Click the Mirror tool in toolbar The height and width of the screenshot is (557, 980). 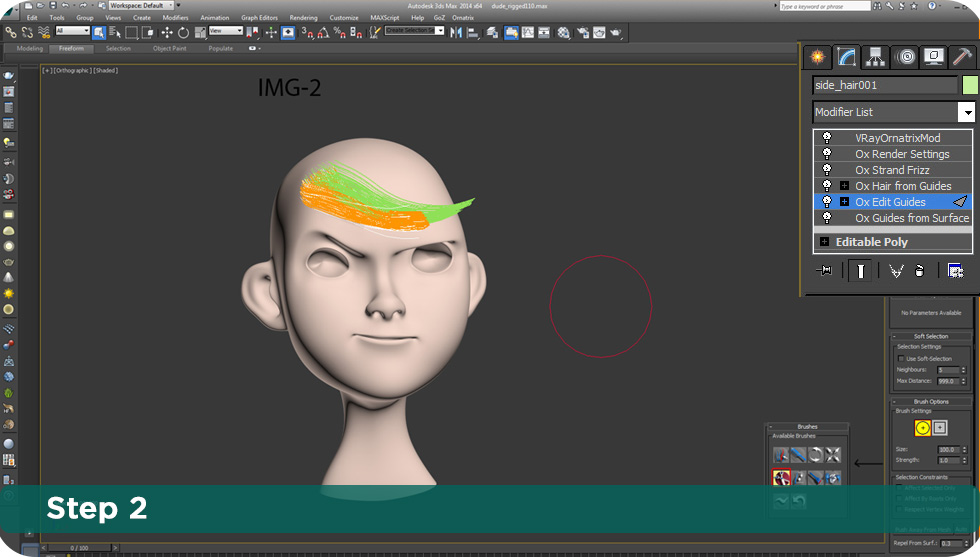pyautogui.click(x=456, y=33)
